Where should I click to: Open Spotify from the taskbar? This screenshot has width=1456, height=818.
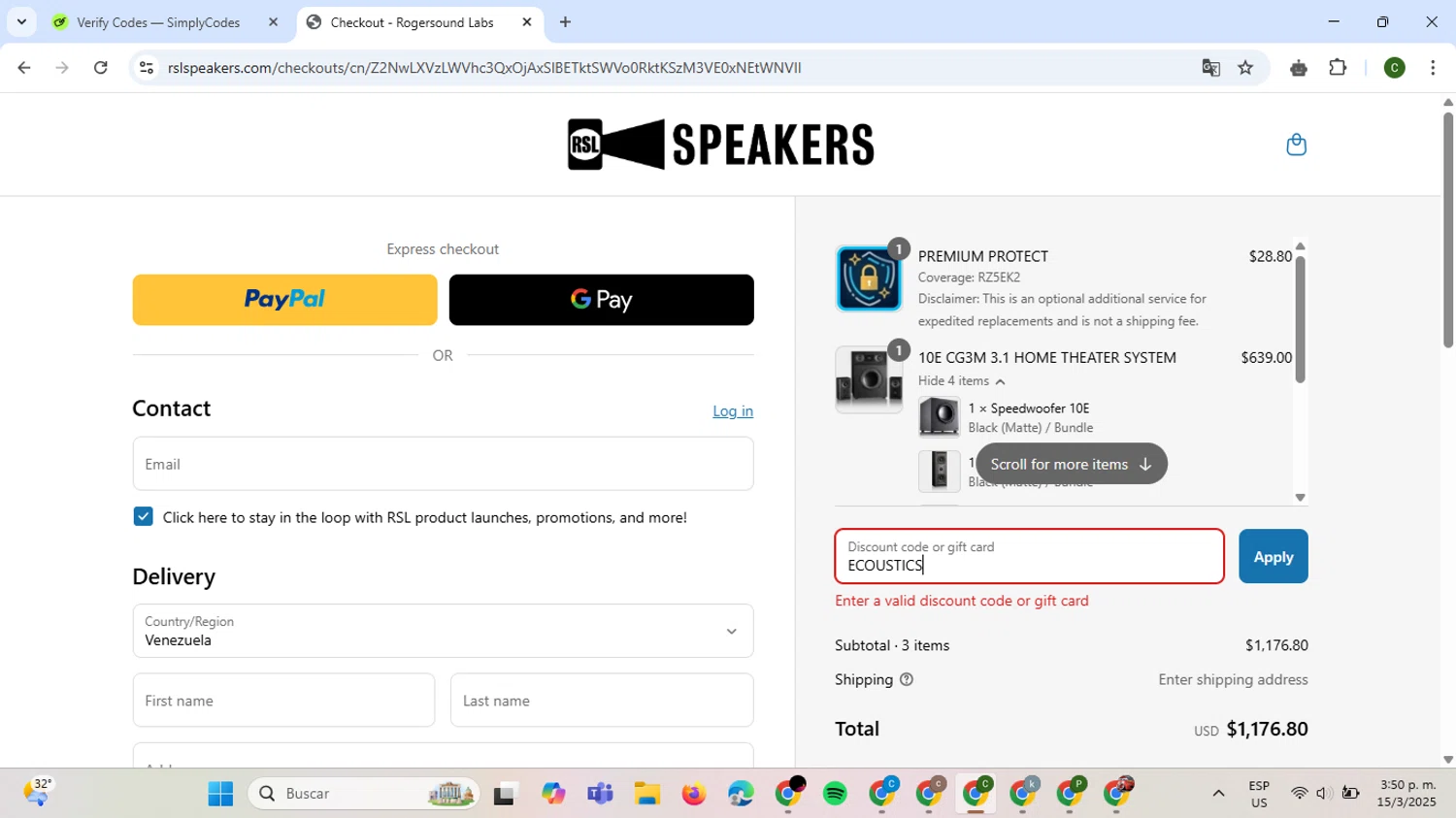[835, 794]
